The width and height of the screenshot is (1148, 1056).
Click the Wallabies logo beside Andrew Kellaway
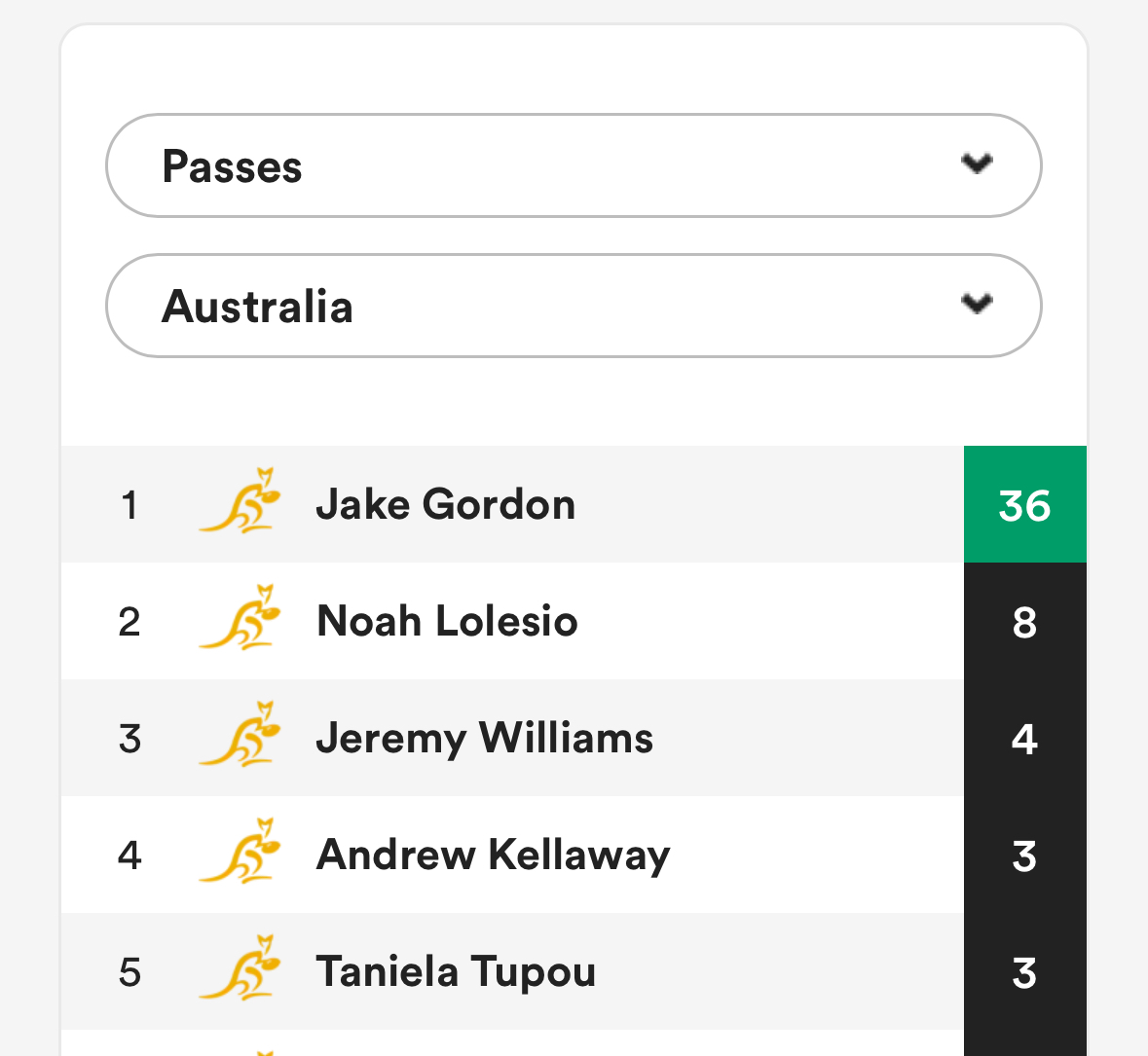click(x=241, y=851)
